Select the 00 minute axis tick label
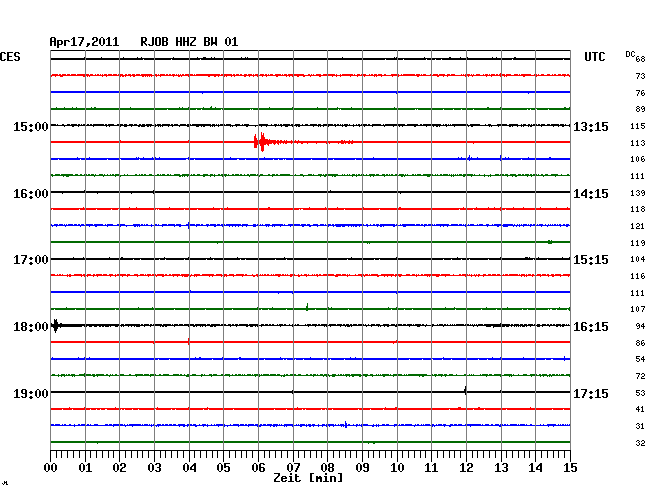The width and height of the screenshot is (650, 494). tap(51, 467)
